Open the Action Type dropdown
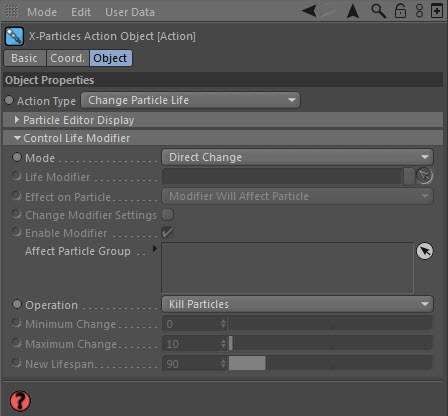 click(x=190, y=100)
